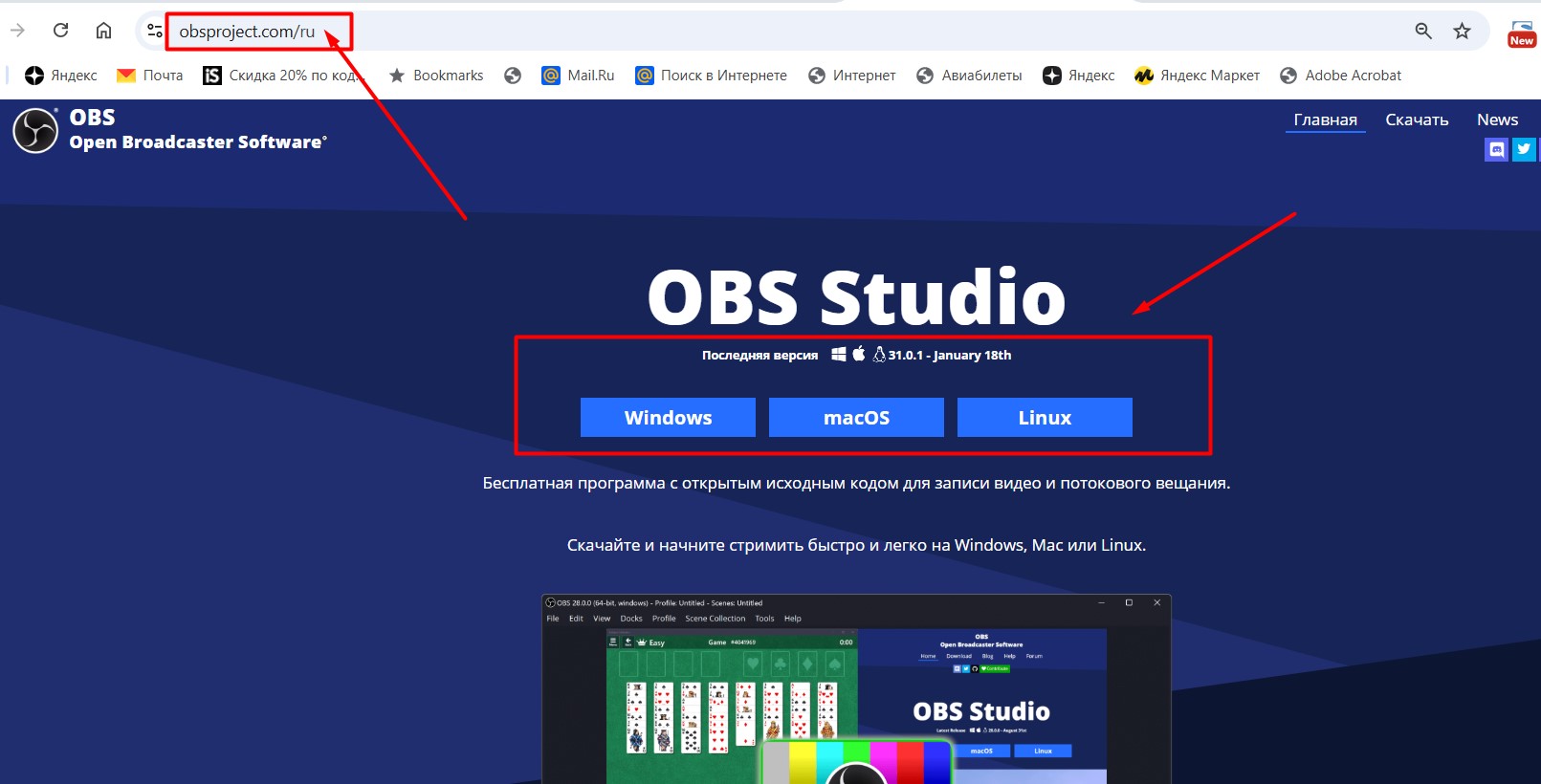Click the browser forward arrow
The height and width of the screenshot is (784, 1541).
coord(17,31)
